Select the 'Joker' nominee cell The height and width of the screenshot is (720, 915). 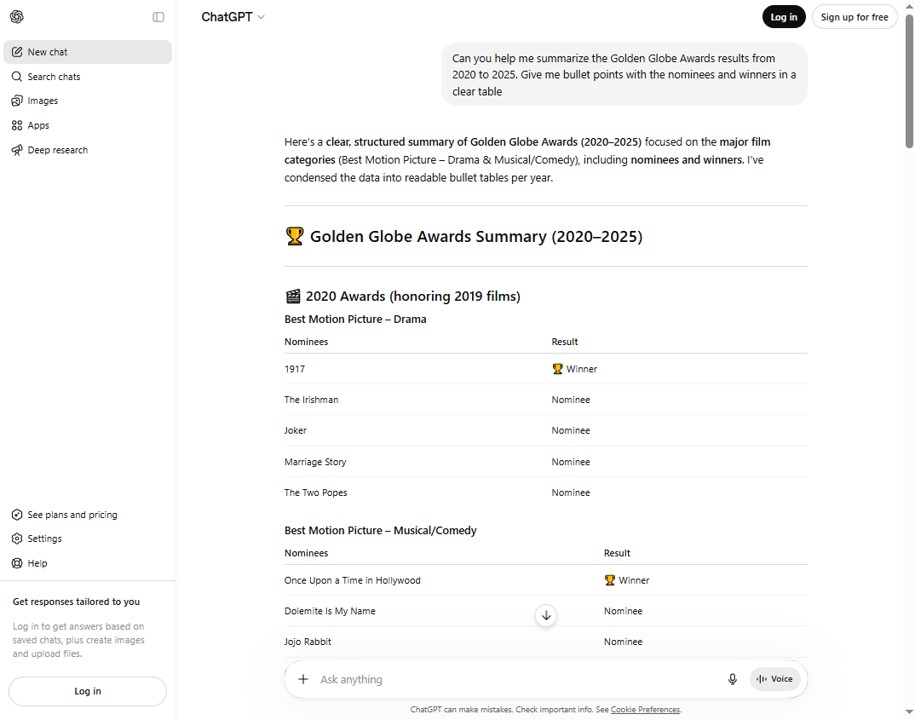coord(295,431)
